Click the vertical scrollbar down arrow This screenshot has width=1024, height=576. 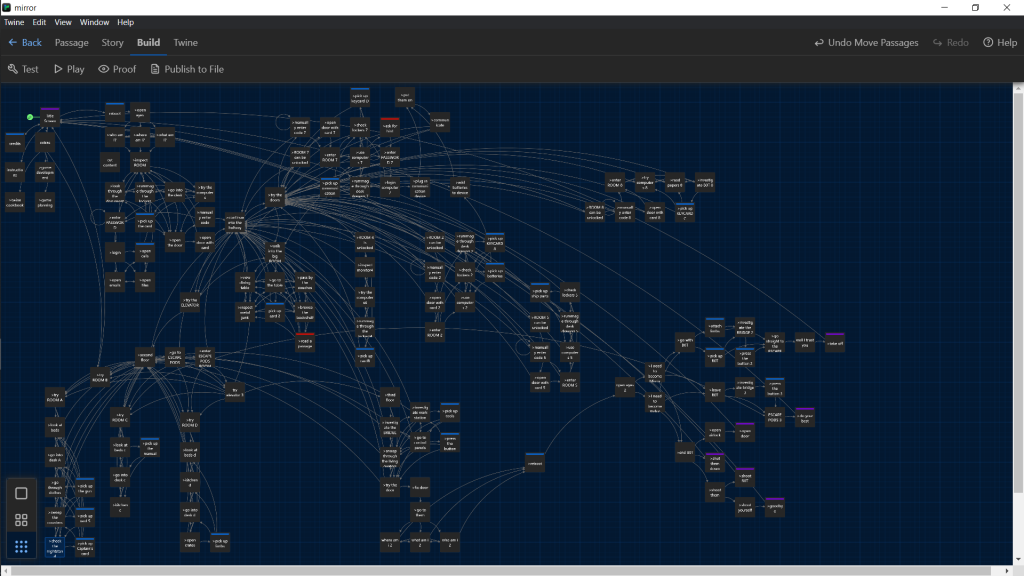click(1017, 560)
